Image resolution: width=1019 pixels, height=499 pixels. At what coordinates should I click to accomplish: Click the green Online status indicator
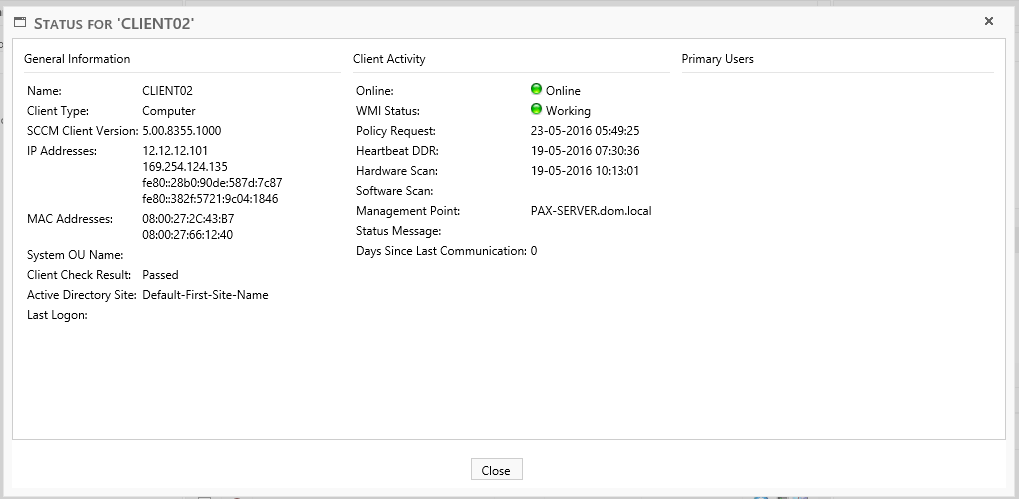(x=536, y=90)
